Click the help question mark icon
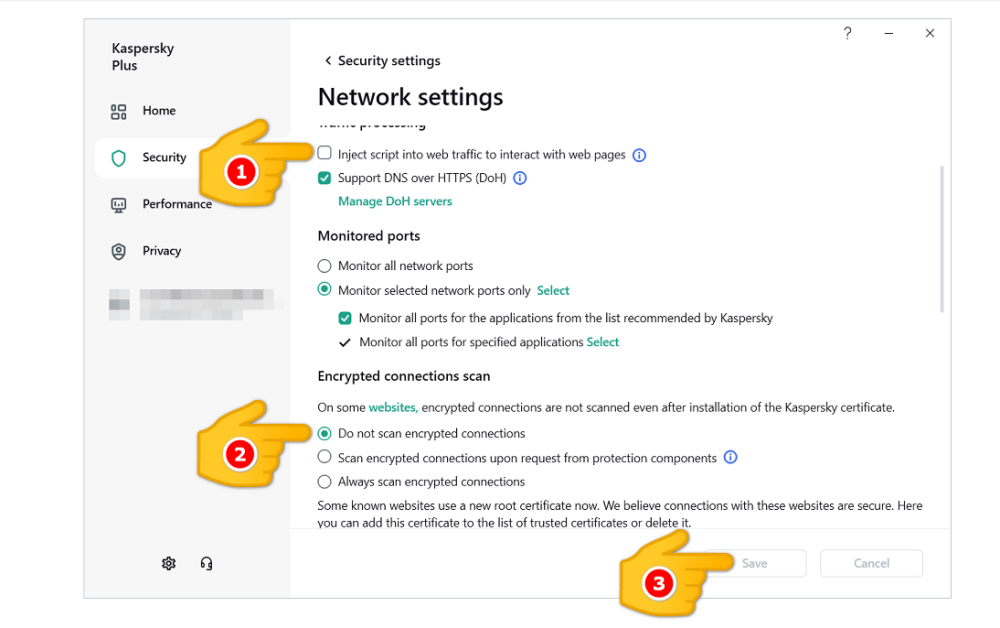 tap(848, 33)
